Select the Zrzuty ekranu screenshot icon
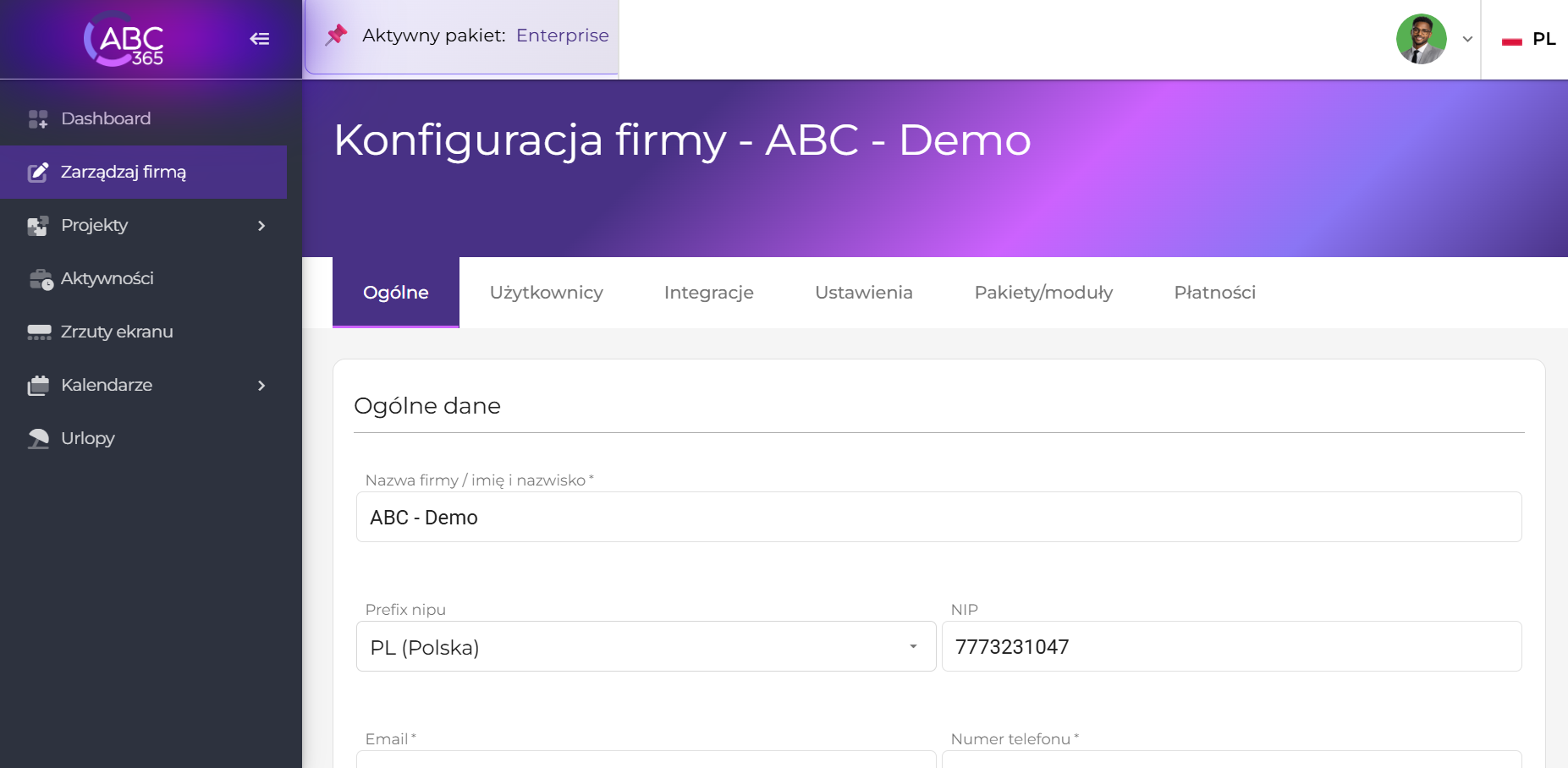1568x768 pixels. coord(37,332)
